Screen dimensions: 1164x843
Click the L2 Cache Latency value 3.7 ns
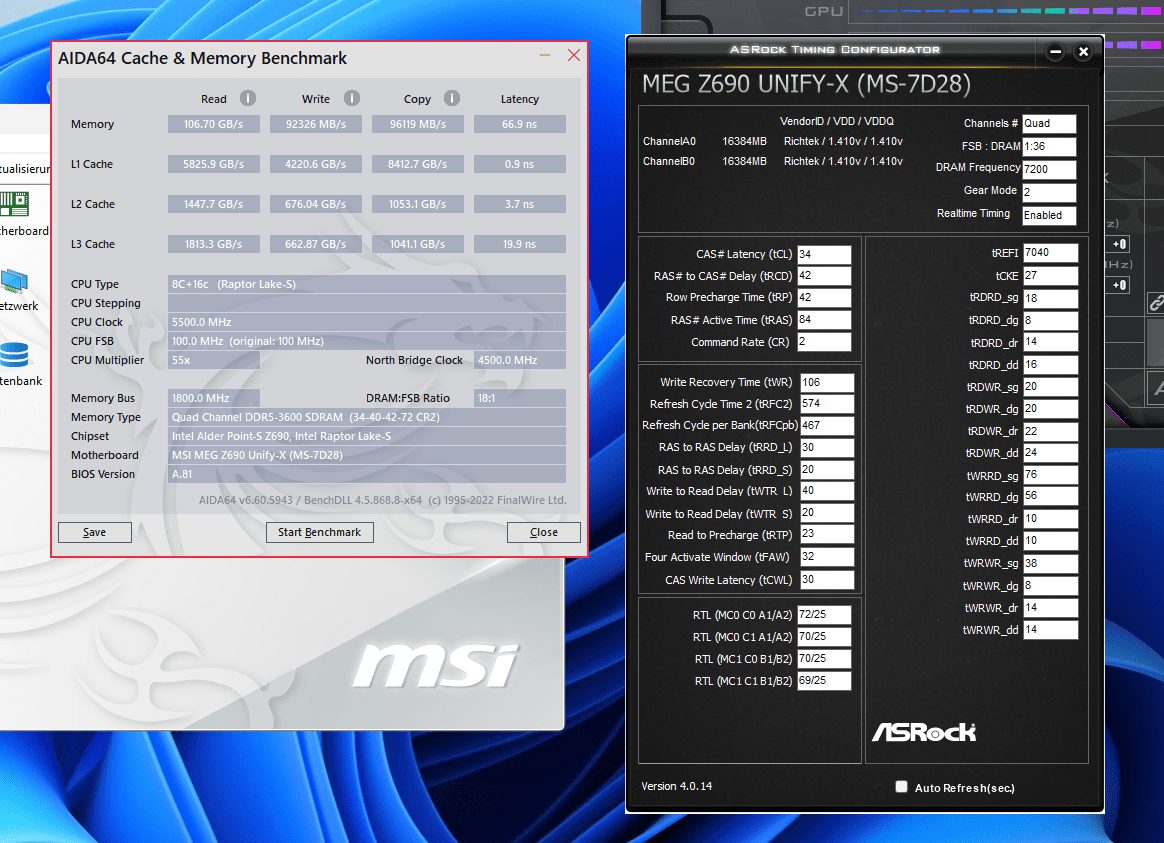pyautogui.click(x=520, y=204)
